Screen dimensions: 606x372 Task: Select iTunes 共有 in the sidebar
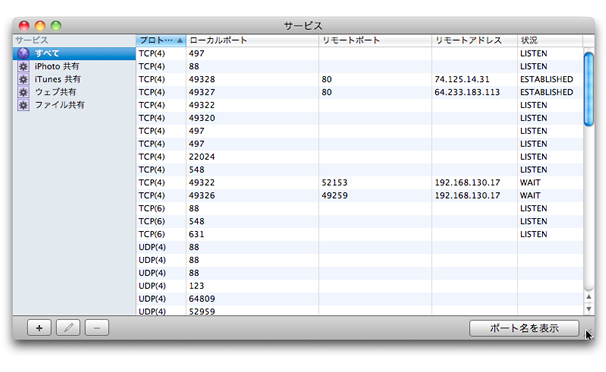coord(74,79)
